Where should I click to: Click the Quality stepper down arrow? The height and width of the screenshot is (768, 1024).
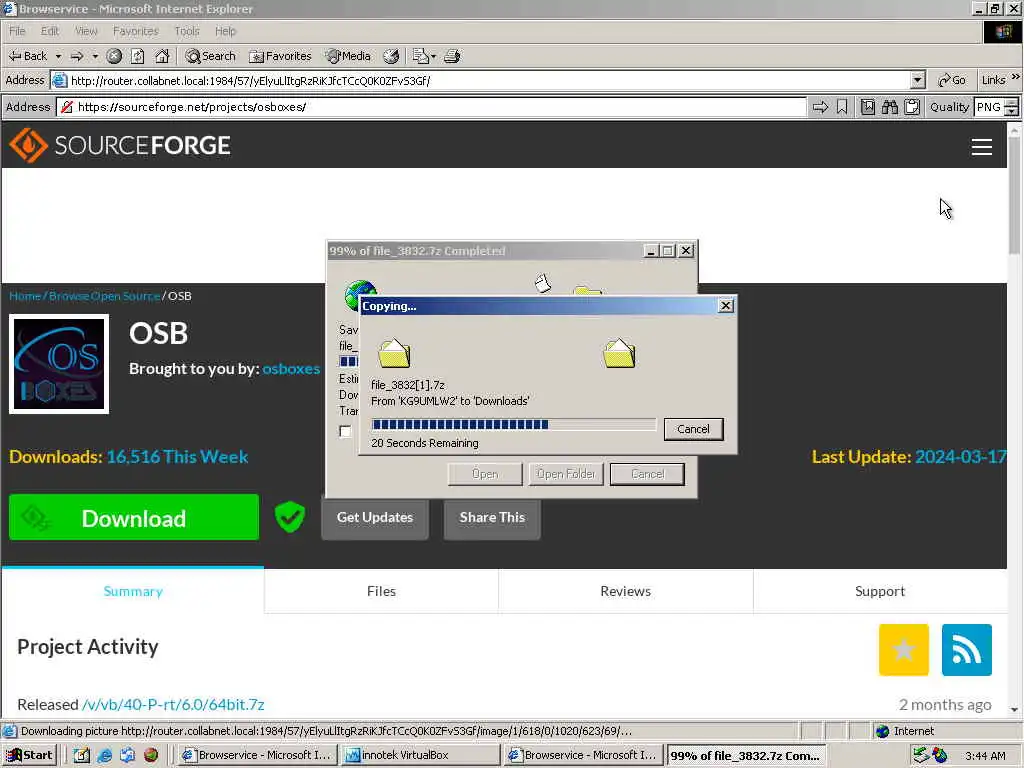point(1012,112)
